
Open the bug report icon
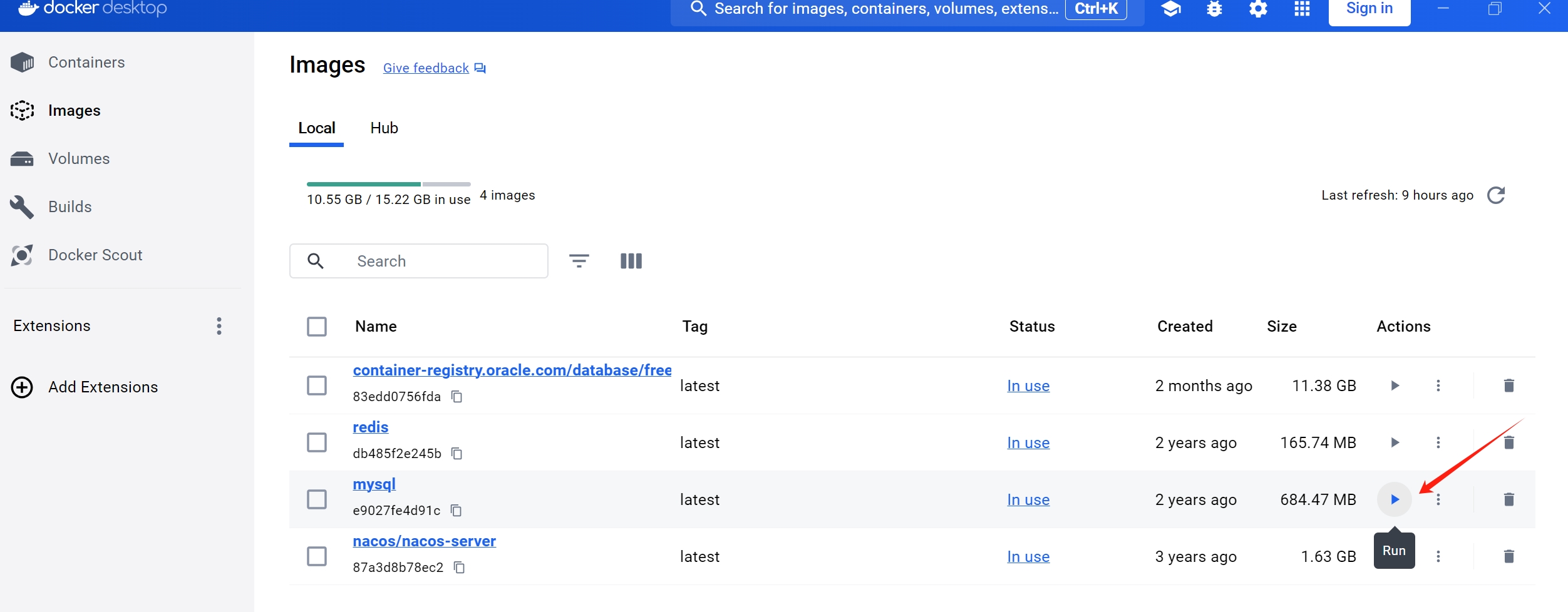pos(1214,9)
